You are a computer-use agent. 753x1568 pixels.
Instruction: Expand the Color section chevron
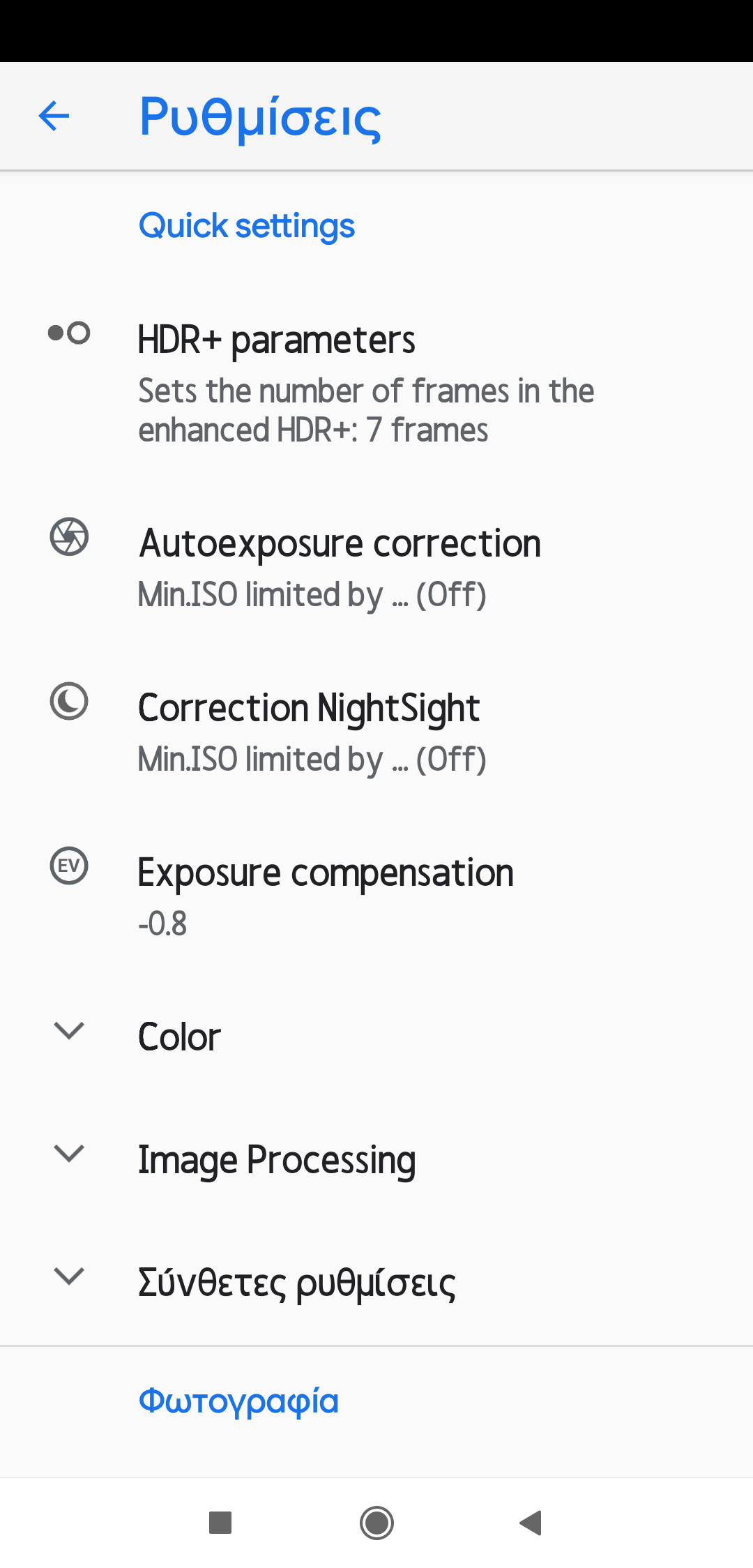[x=69, y=1030]
